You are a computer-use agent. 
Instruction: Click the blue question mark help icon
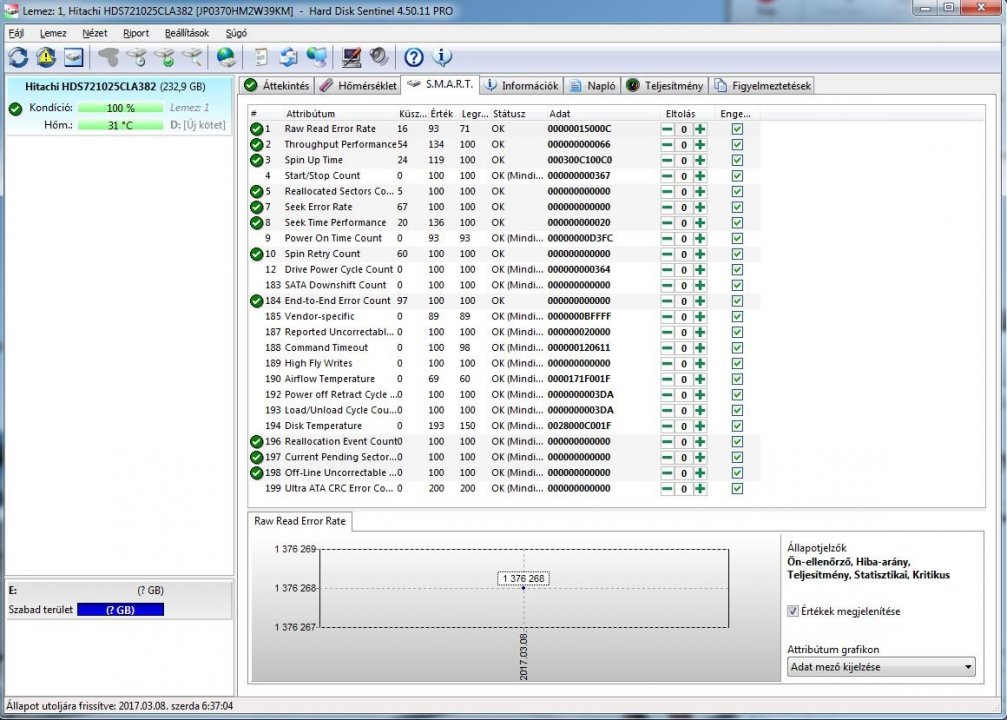414,58
